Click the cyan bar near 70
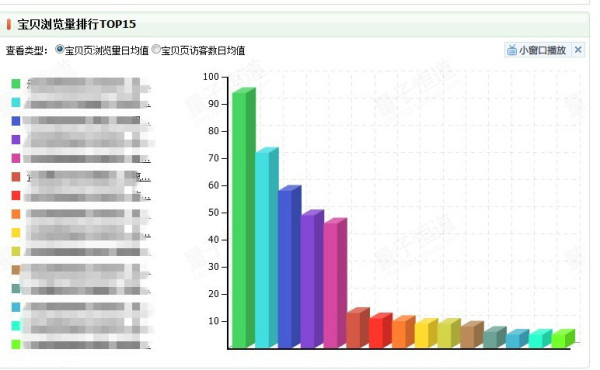600x370 pixels. [266, 248]
